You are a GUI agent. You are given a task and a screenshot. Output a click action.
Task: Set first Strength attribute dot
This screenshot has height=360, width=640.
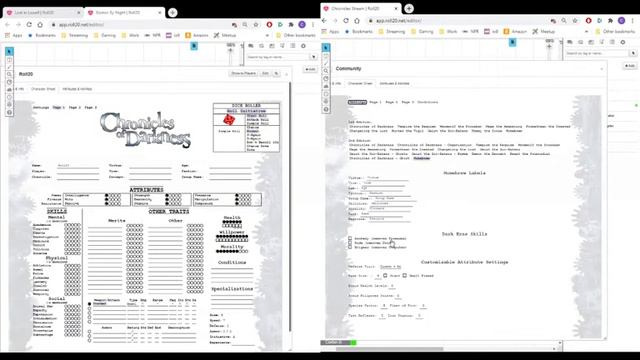point(167,196)
